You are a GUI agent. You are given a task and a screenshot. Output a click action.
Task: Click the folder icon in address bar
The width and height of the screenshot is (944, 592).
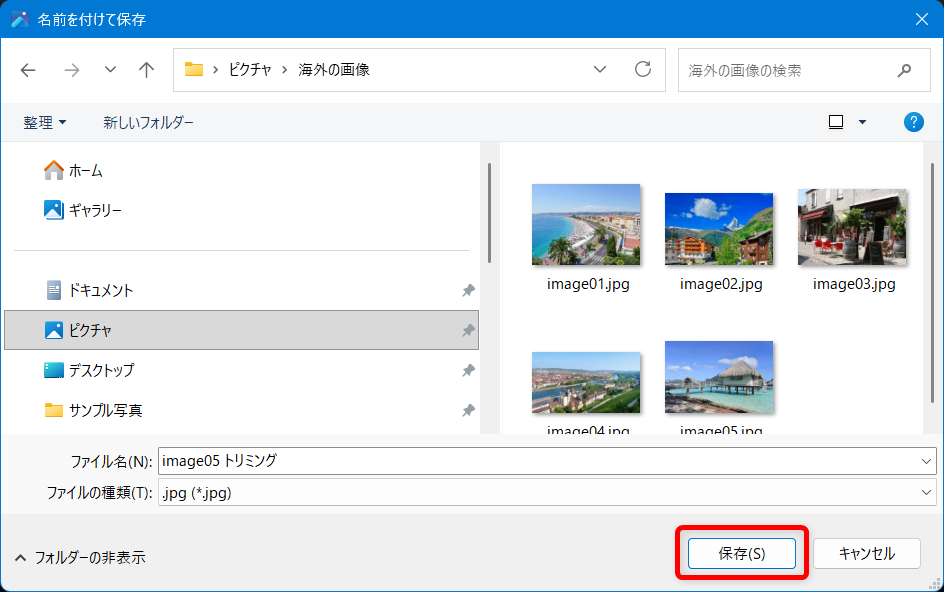click(194, 70)
